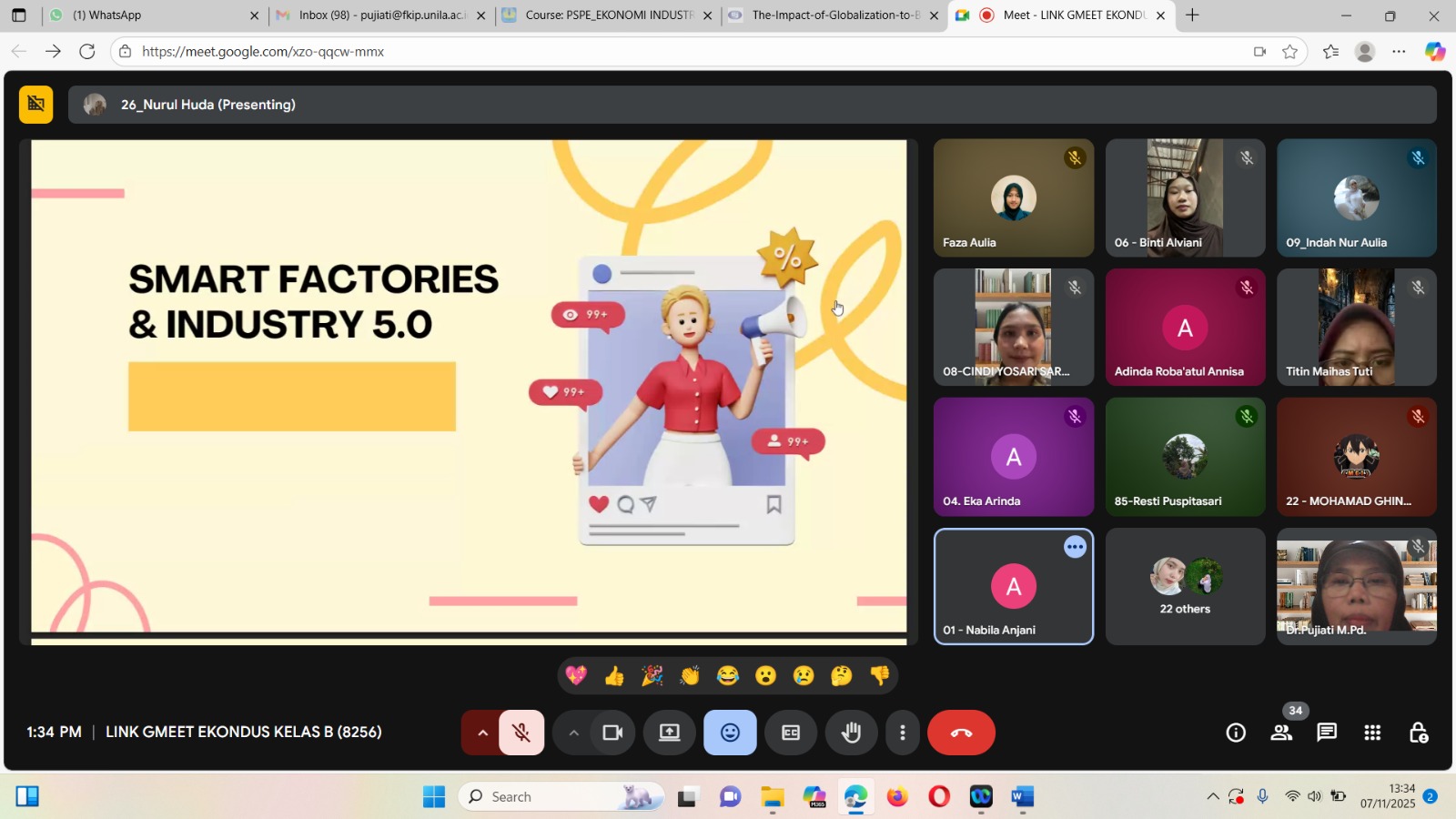Switch to the WhatsApp browser tab
The width and height of the screenshot is (1456, 819).
(146, 15)
